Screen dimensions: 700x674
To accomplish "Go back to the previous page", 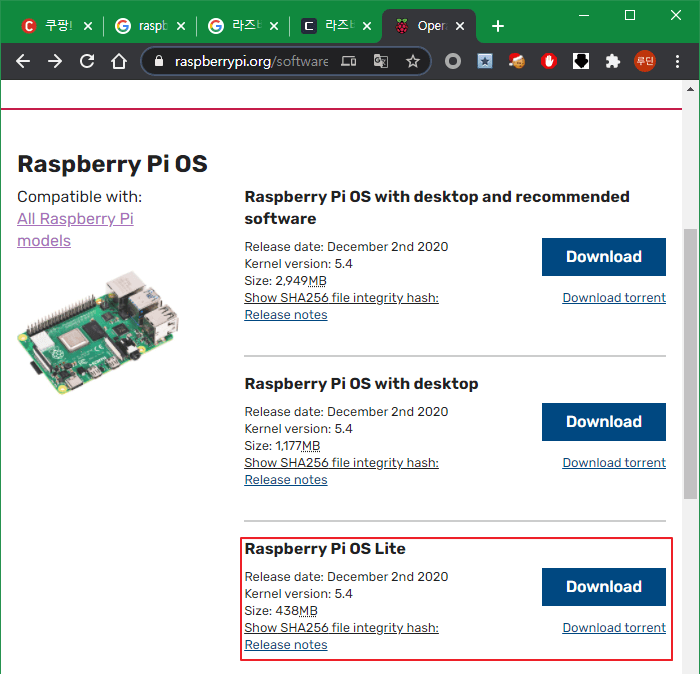I will tap(23, 61).
